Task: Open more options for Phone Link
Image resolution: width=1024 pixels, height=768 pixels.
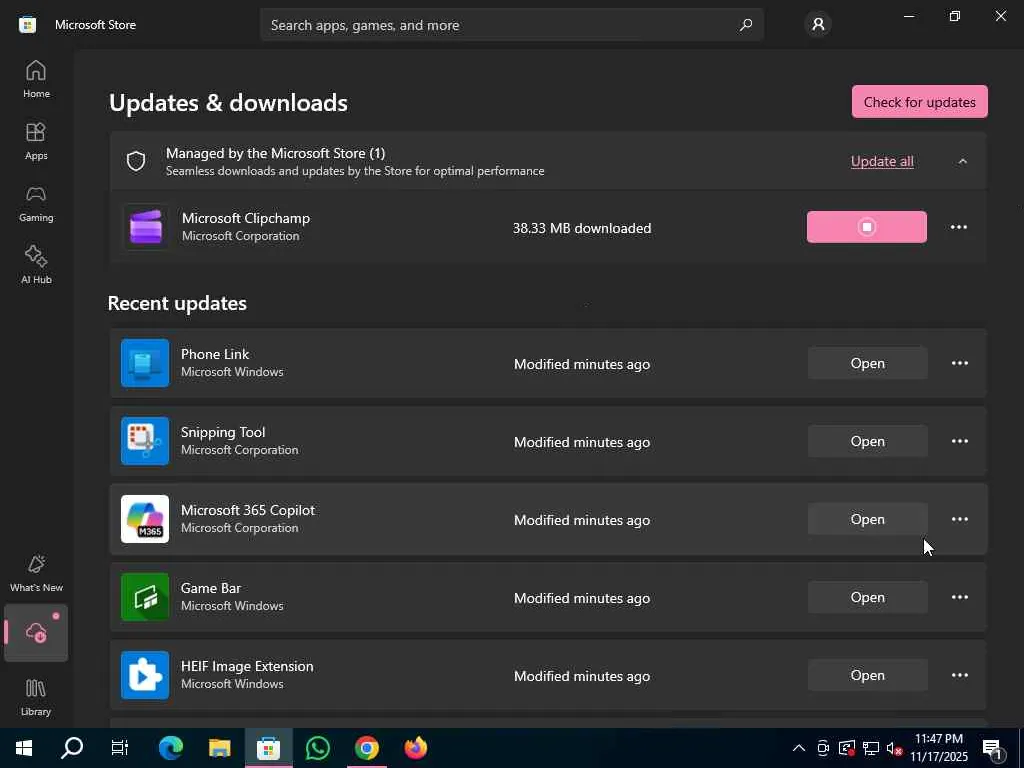Action: (x=959, y=363)
